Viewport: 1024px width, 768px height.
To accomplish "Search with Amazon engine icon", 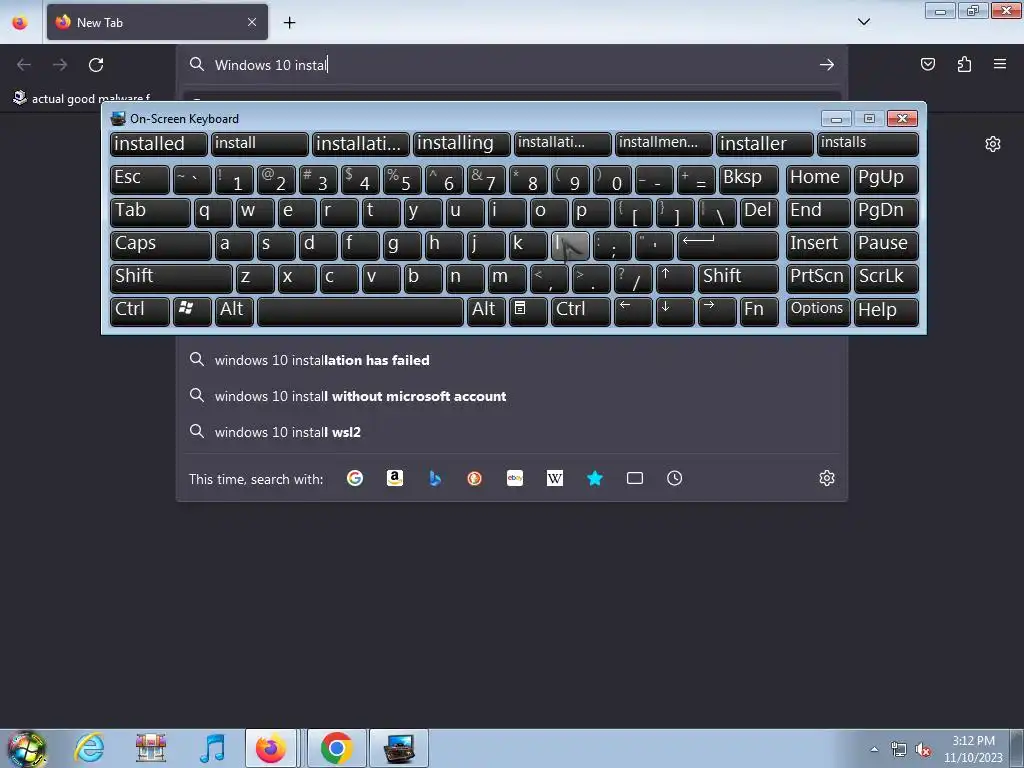I will click(x=394, y=478).
